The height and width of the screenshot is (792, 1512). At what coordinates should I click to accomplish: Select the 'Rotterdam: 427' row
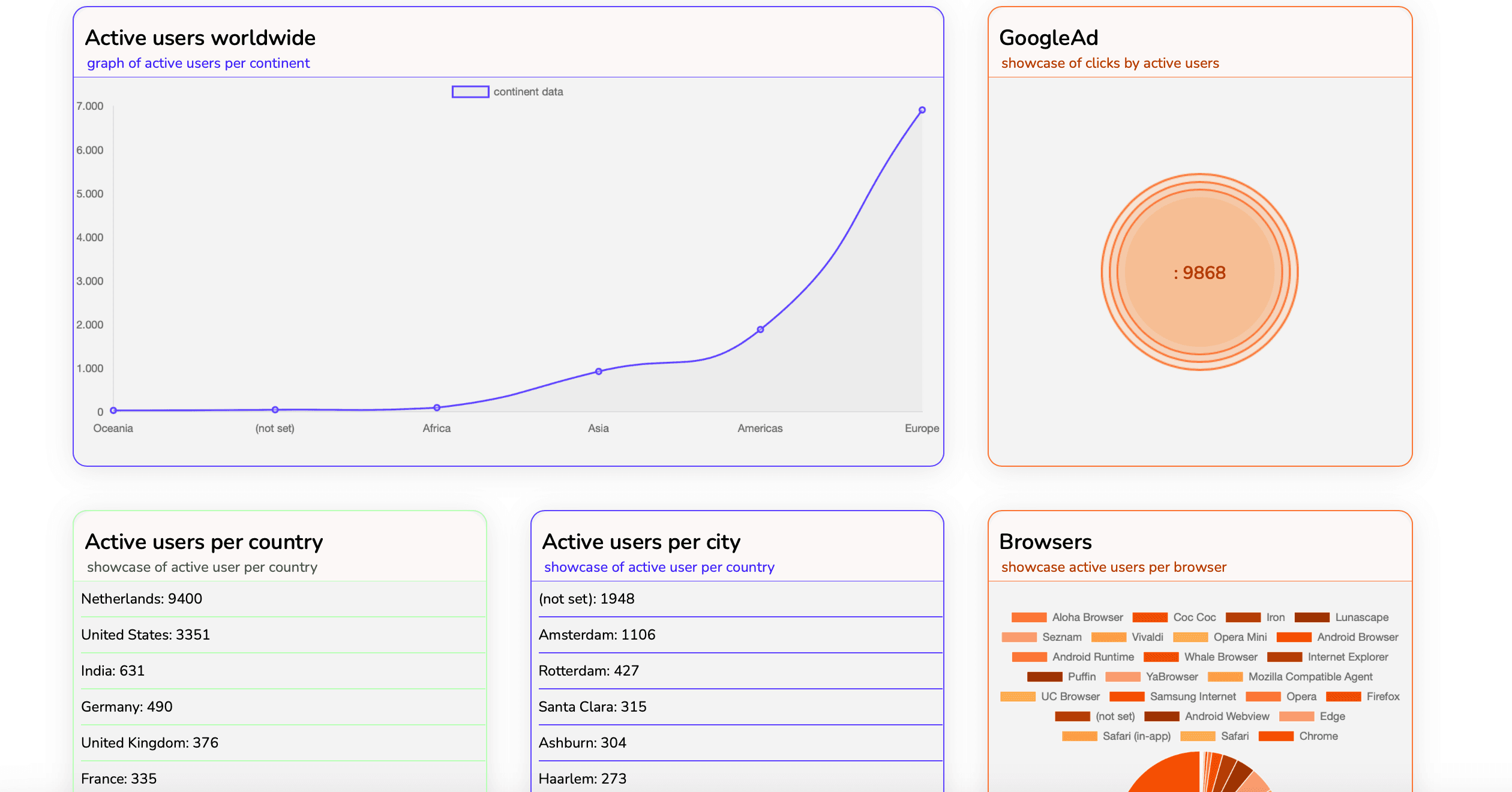740,671
